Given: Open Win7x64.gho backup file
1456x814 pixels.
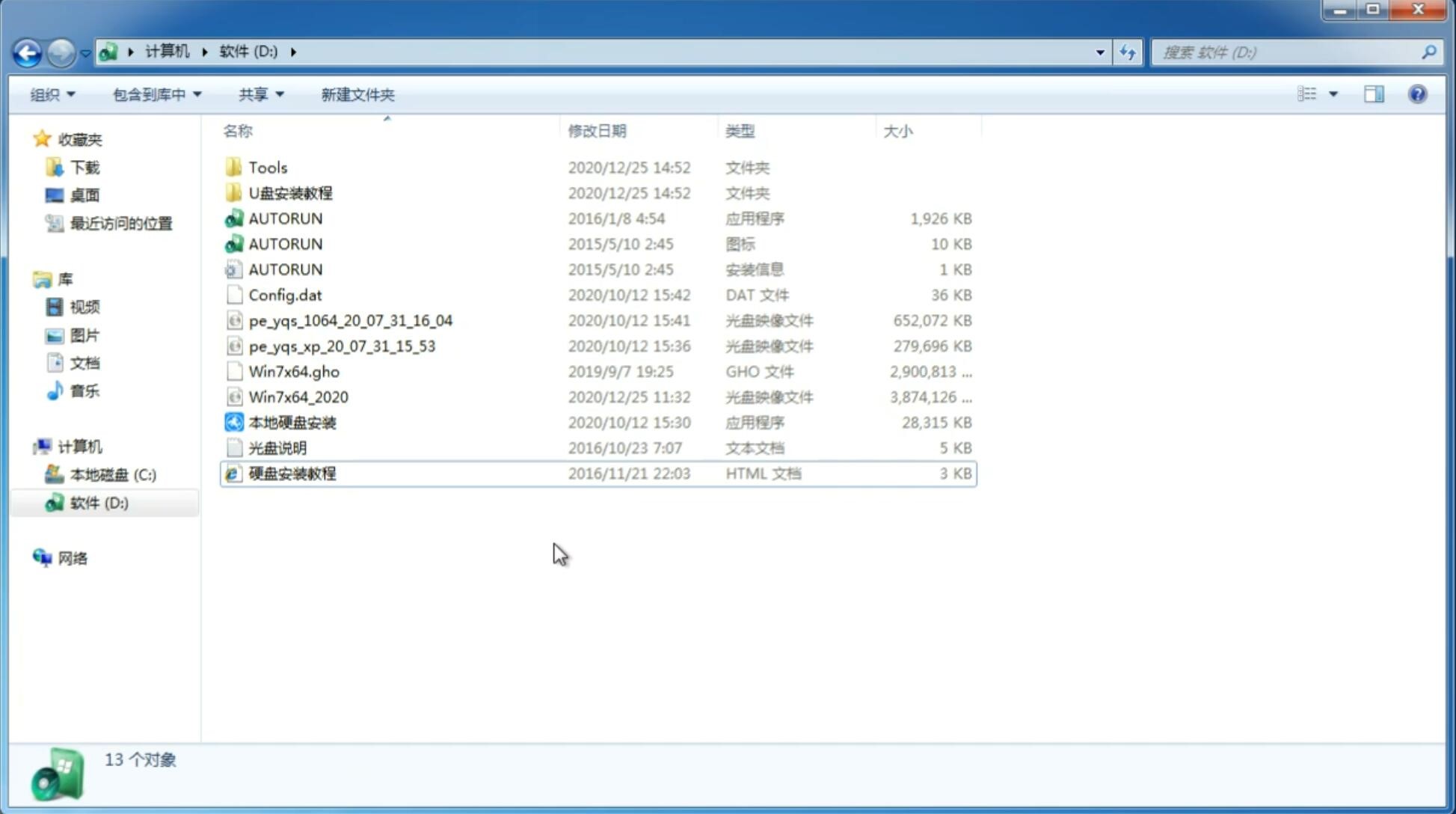Looking at the screenshot, I should point(294,371).
